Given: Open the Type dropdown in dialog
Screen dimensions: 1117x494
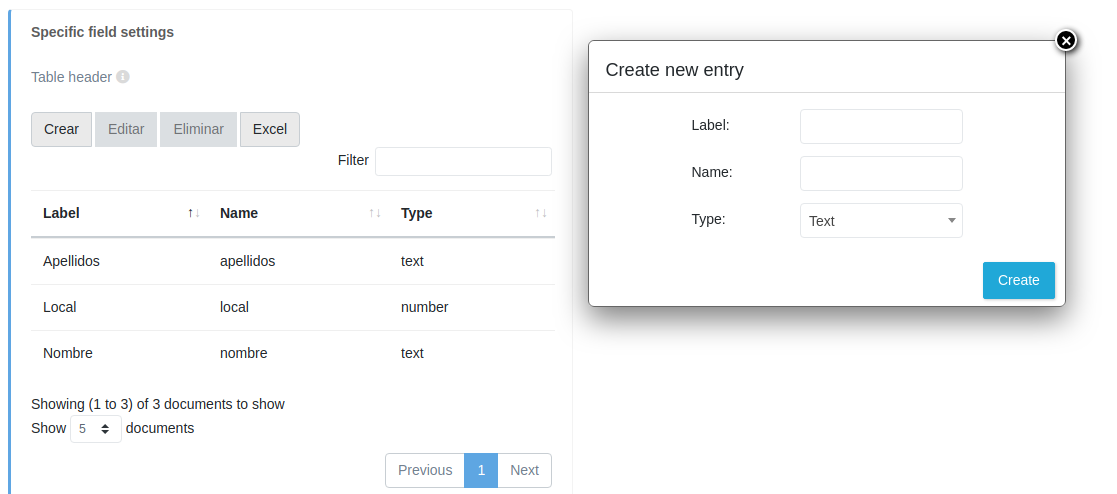Looking at the screenshot, I should 881,221.
